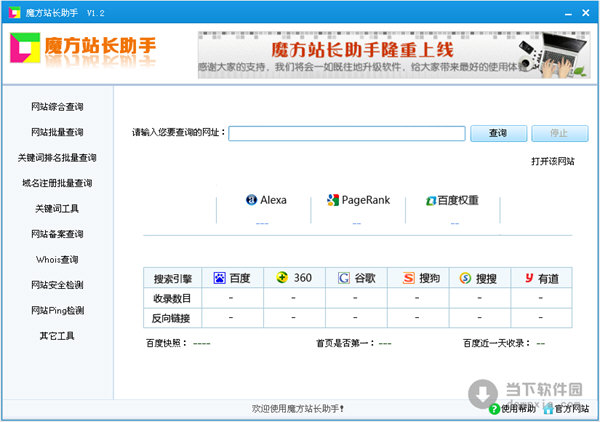Open 网站综合查询 in the sidebar
Viewport: 600px width, 422px height.
(57, 107)
